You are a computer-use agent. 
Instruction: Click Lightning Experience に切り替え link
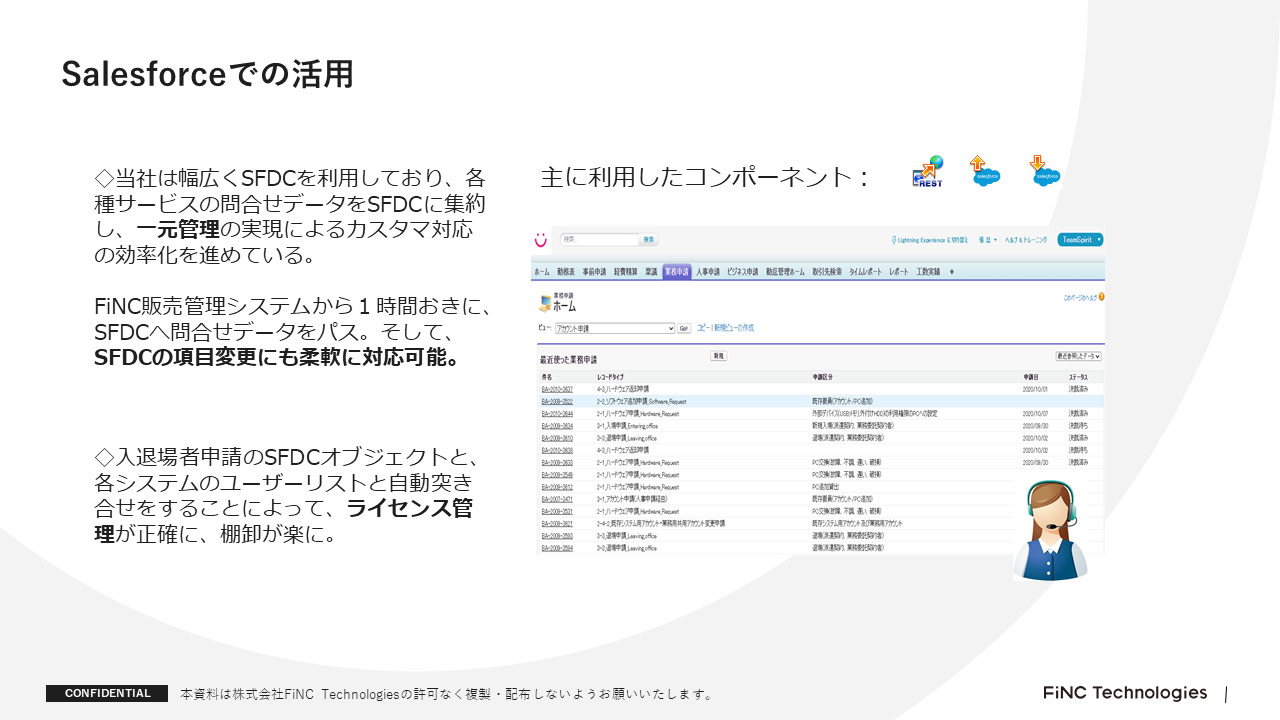pos(934,240)
